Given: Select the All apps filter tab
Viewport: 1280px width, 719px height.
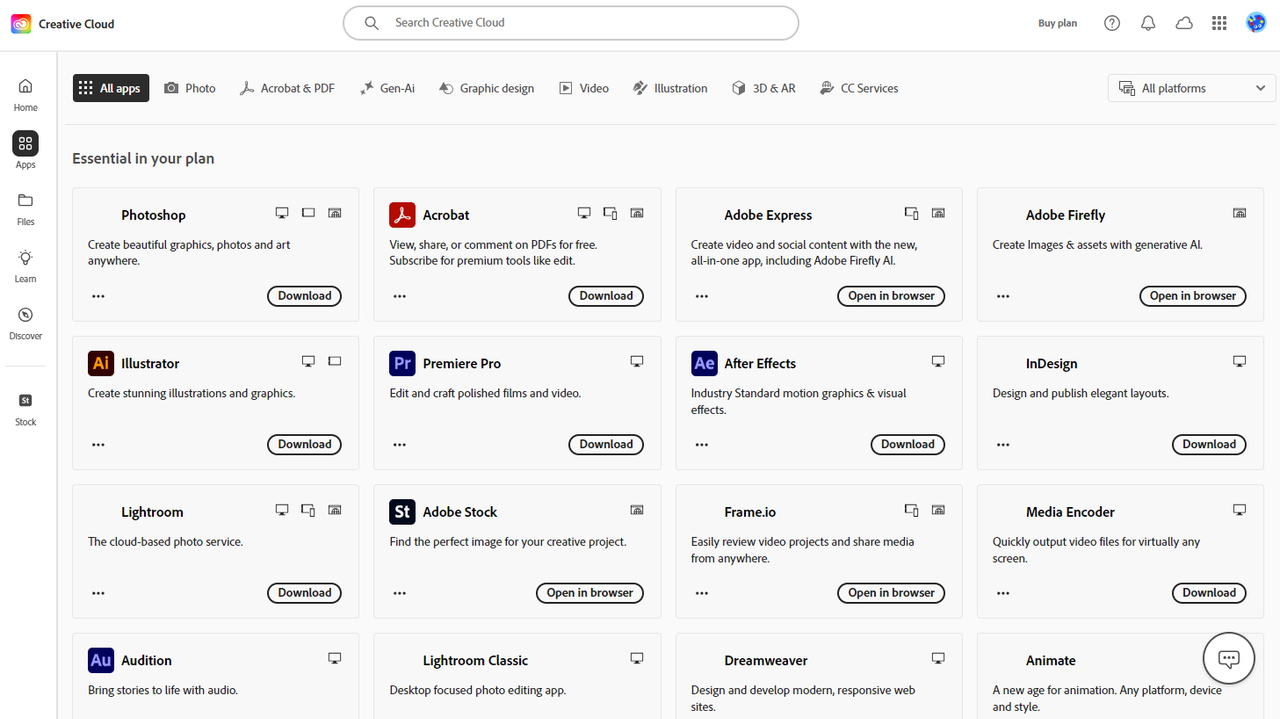Looking at the screenshot, I should coord(111,88).
